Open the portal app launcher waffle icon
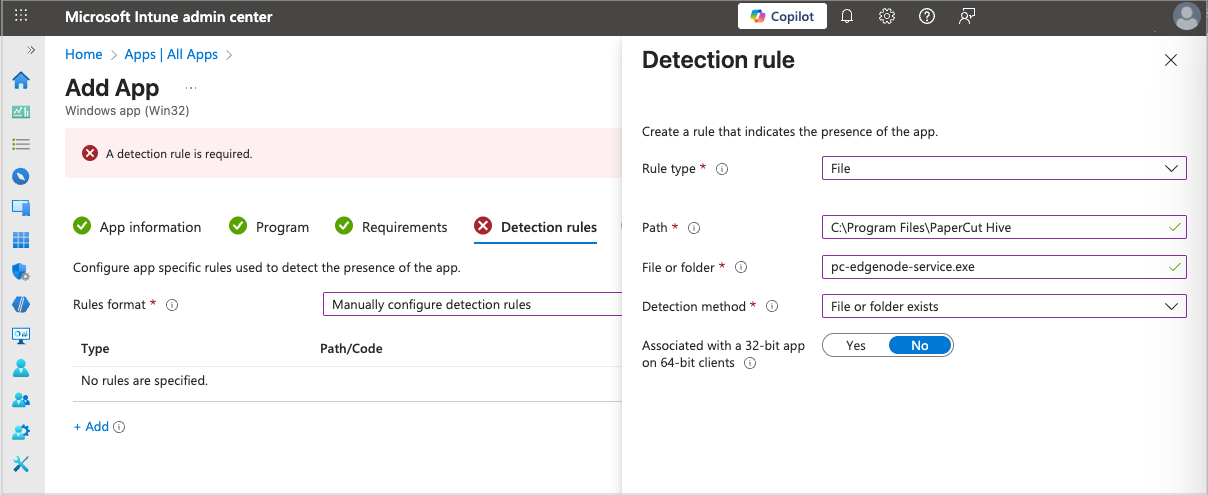This screenshot has height=495, width=1208. (21, 16)
